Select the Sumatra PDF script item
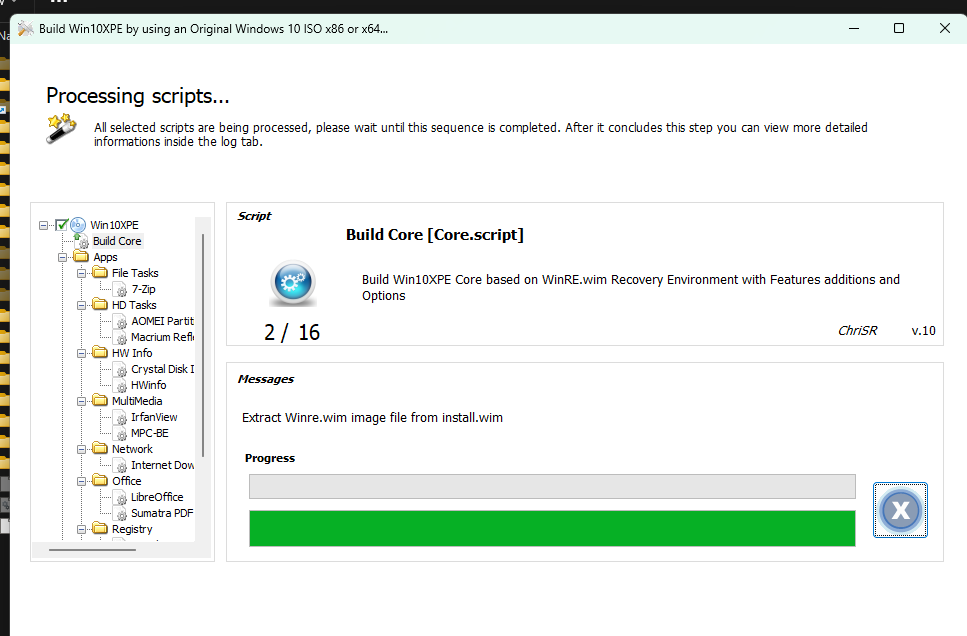Screen dimensions: 967x636 (x=162, y=513)
